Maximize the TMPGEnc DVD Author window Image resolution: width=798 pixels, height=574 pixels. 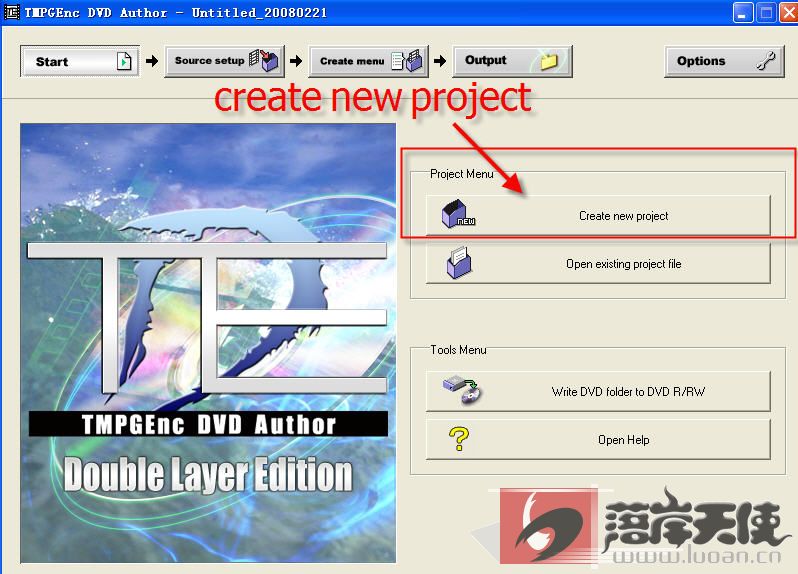[x=766, y=13]
